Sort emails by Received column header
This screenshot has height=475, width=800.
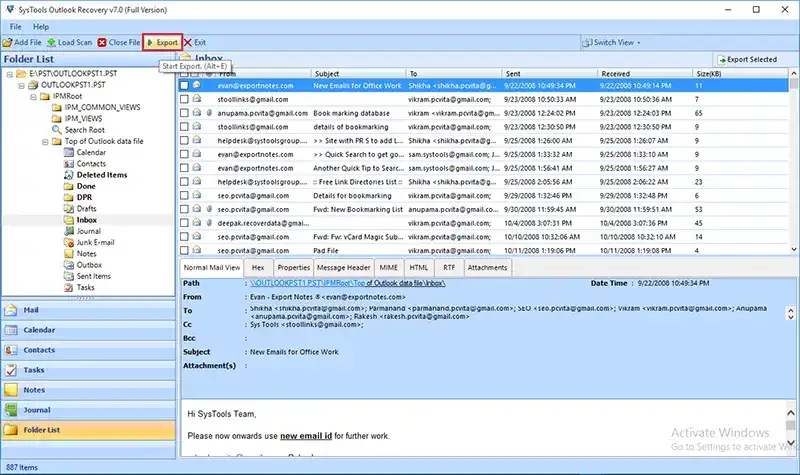[644, 74]
